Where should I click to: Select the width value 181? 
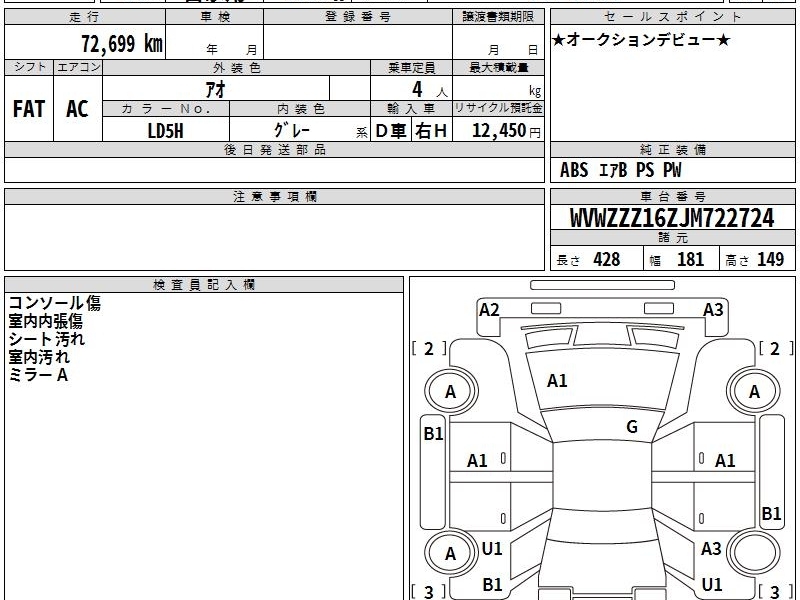click(690, 260)
